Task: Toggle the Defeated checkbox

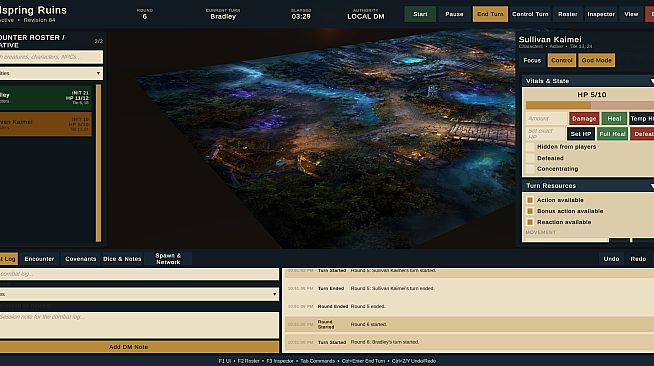Action: point(530,158)
